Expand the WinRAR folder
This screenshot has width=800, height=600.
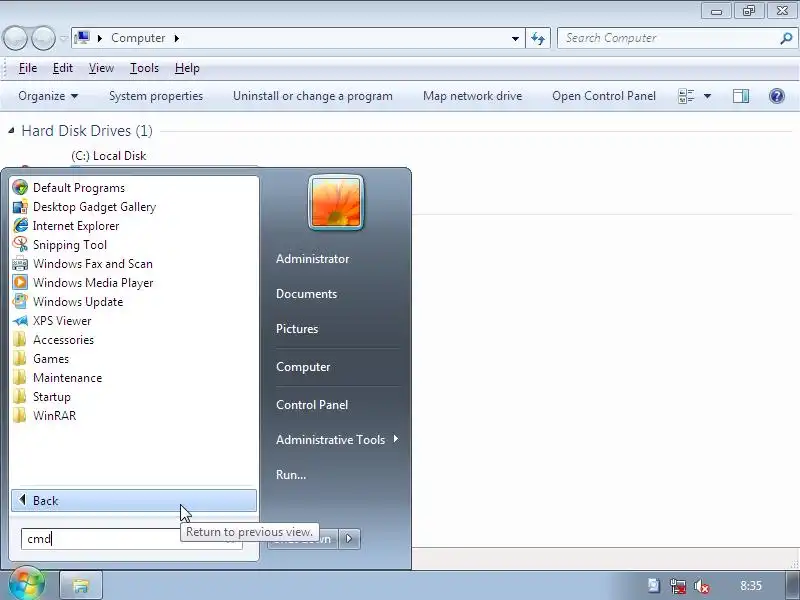pos(134,416)
